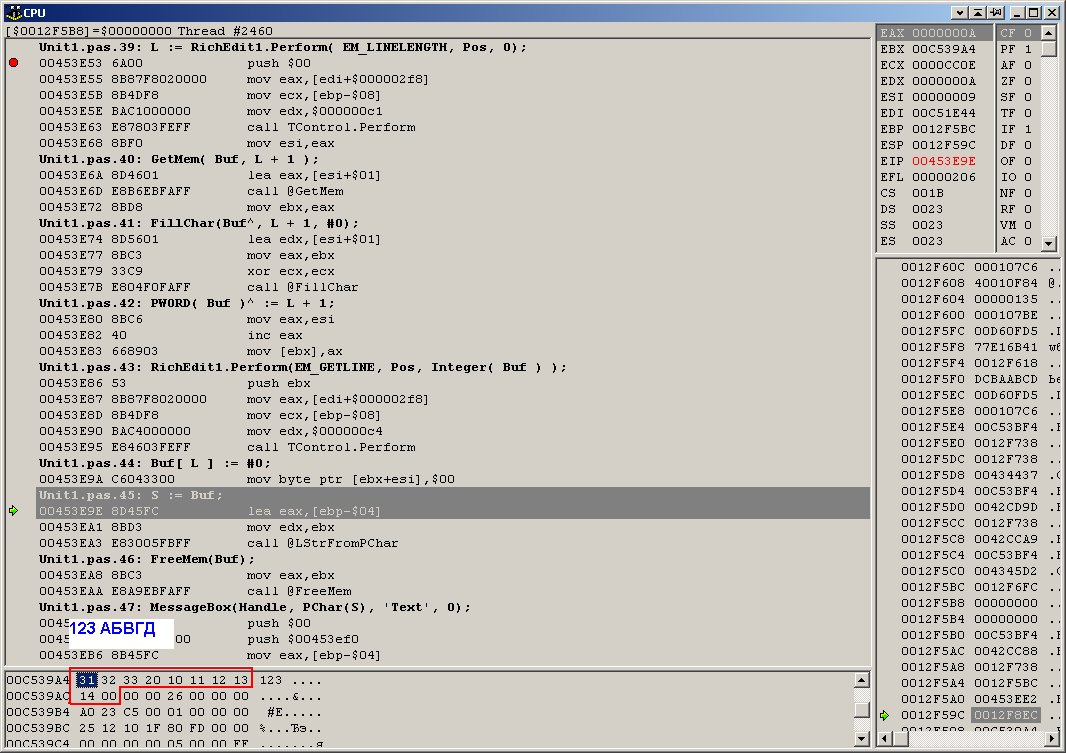The image size is (1066, 753).
Task: Open the title bar dropdown arrow menu
Action: point(959,12)
